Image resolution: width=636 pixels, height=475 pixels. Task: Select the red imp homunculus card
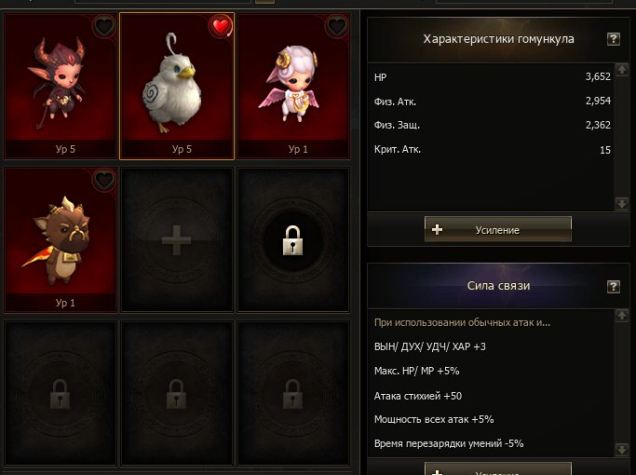pos(60,86)
